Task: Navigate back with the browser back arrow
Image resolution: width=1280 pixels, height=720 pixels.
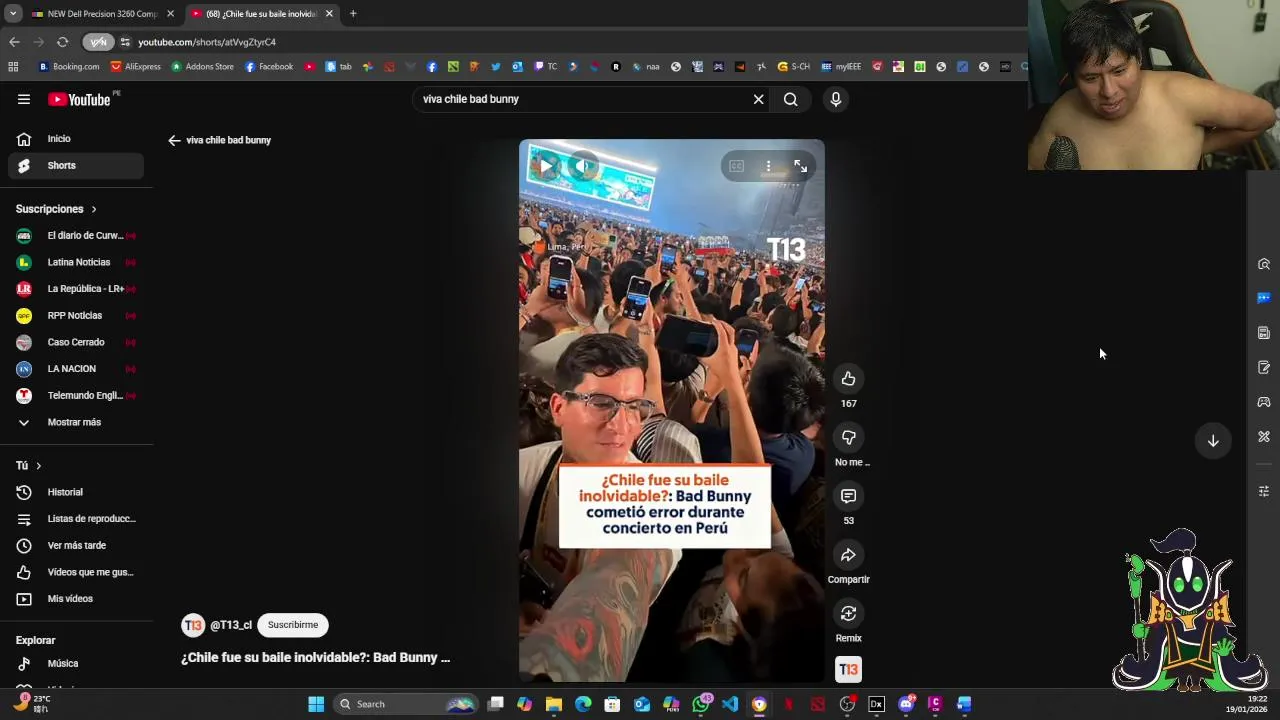Action: point(14,42)
